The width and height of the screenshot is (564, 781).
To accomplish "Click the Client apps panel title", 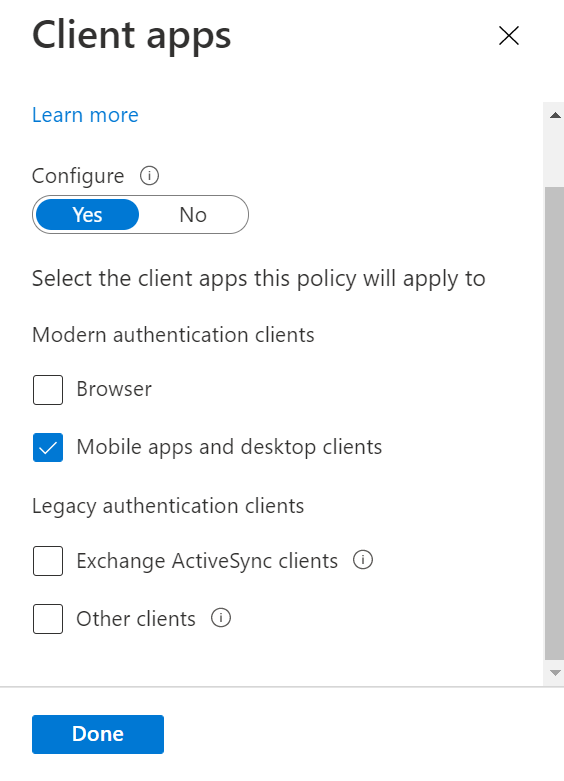I will click(x=132, y=36).
